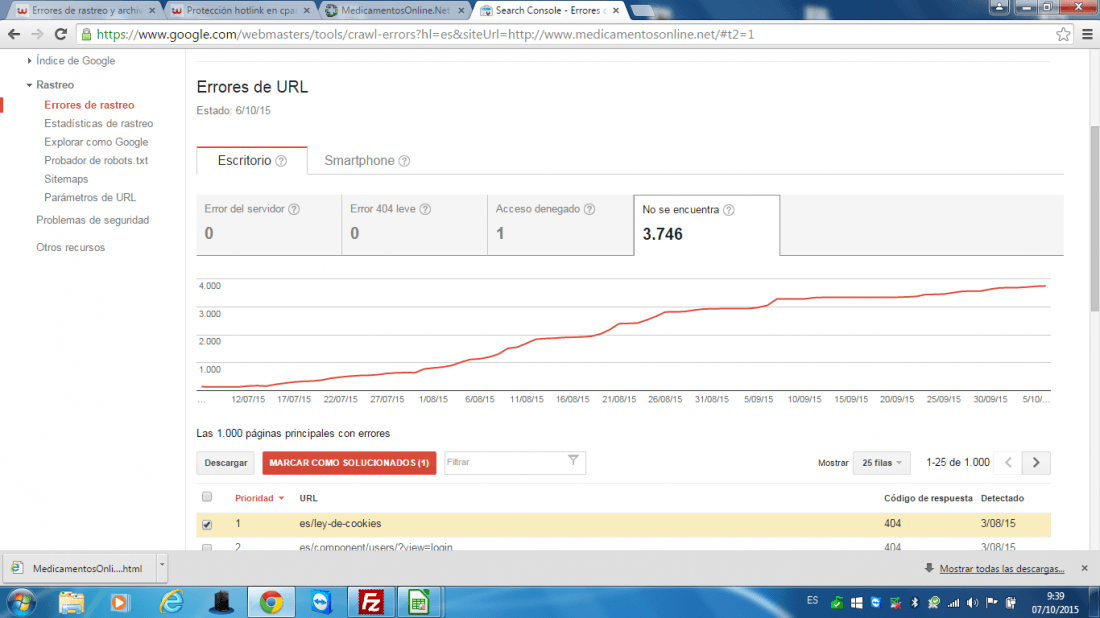Viewport: 1100px width, 618px height.
Task: Click the filter funnel icon
Action: tap(573, 461)
